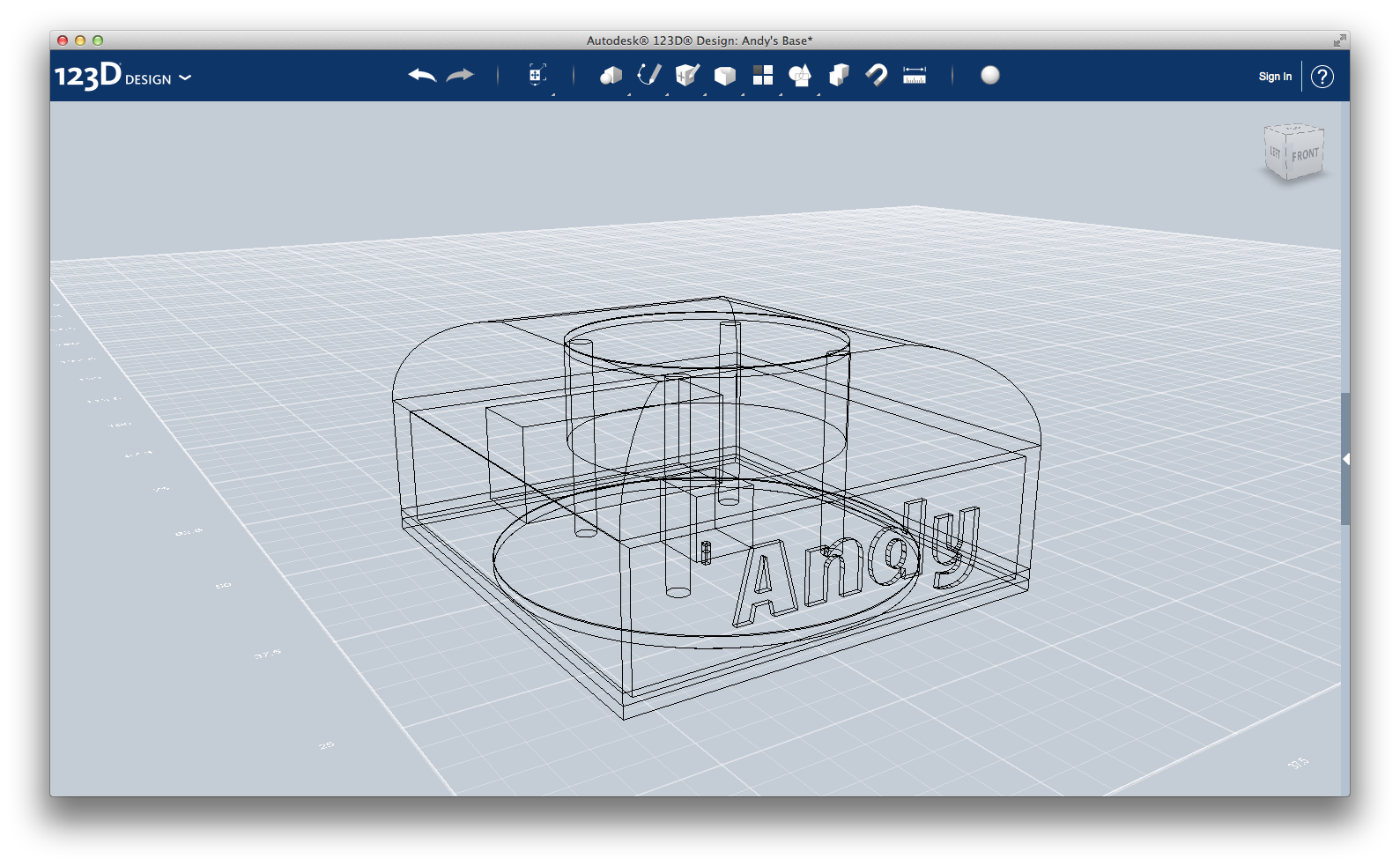Screen dimensions: 1400x866
Task: Select the Measure ruler tool
Action: (915, 76)
